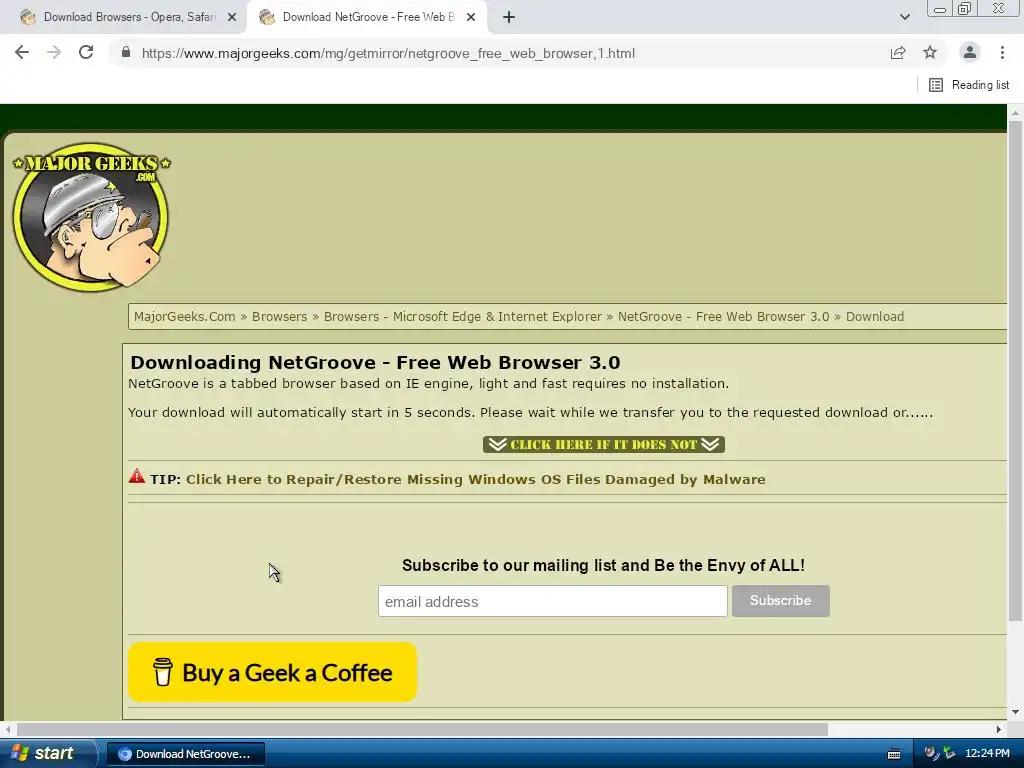Image resolution: width=1024 pixels, height=768 pixels.
Task: Switch to the Download Browsers - Opera tab
Action: 123,18
